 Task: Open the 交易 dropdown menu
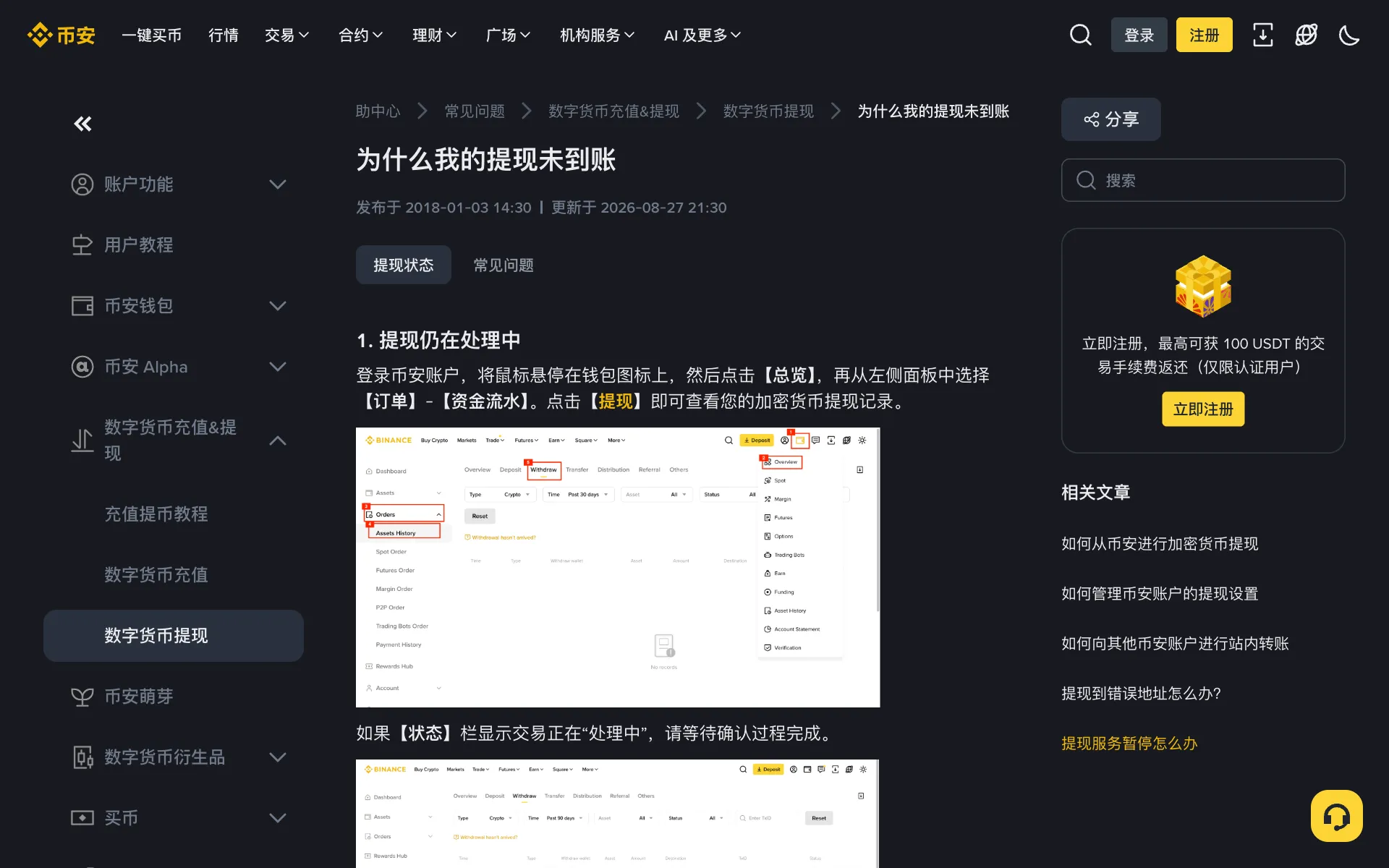pyautogui.click(x=286, y=35)
